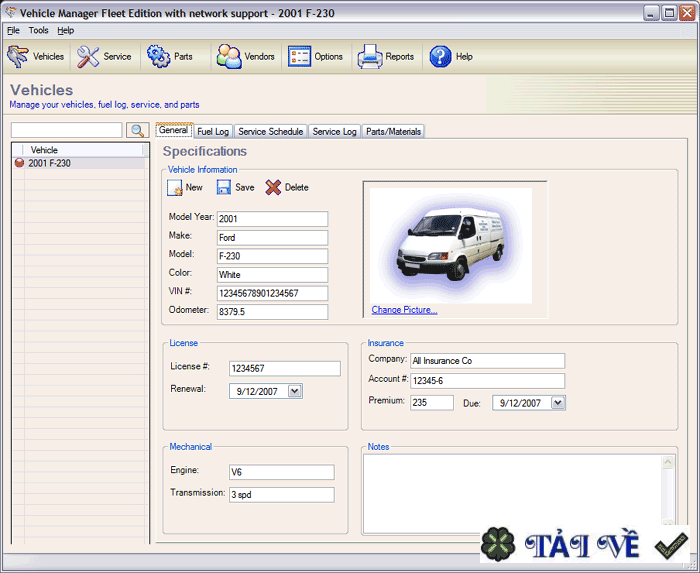Screen dimensions: 700x573
Task: Create a New vehicle record
Action: (x=185, y=188)
